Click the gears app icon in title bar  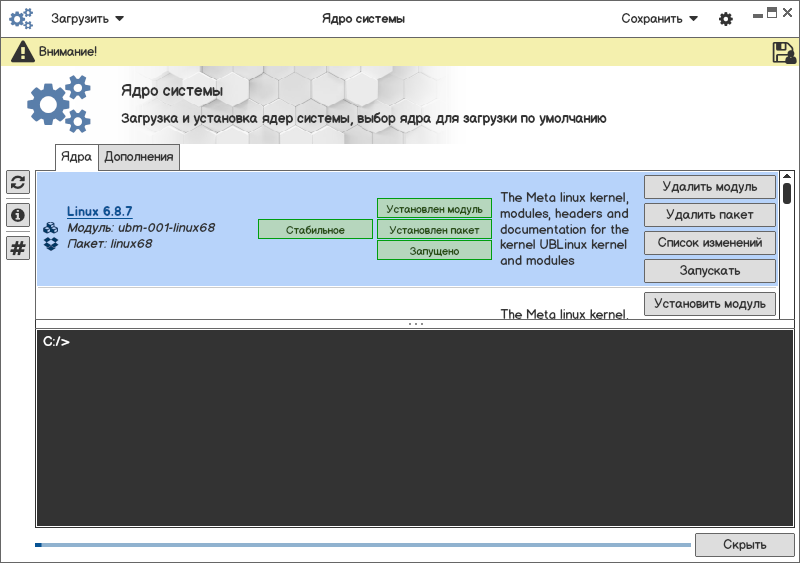[x=21, y=18]
